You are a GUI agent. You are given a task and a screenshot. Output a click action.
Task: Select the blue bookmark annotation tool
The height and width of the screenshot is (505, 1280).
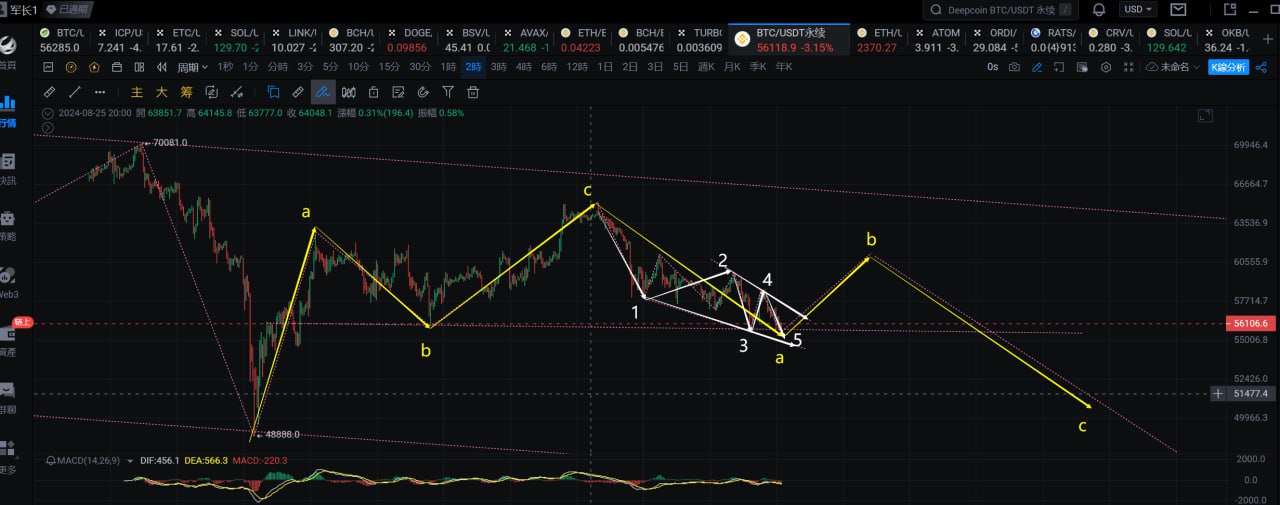pyautogui.click(x=273, y=92)
